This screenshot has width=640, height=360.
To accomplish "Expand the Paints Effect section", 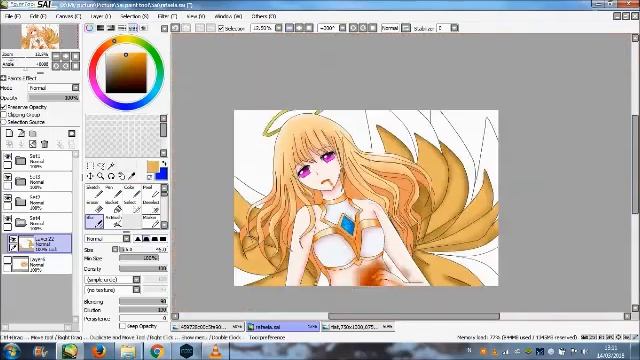I will coord(4,78).
